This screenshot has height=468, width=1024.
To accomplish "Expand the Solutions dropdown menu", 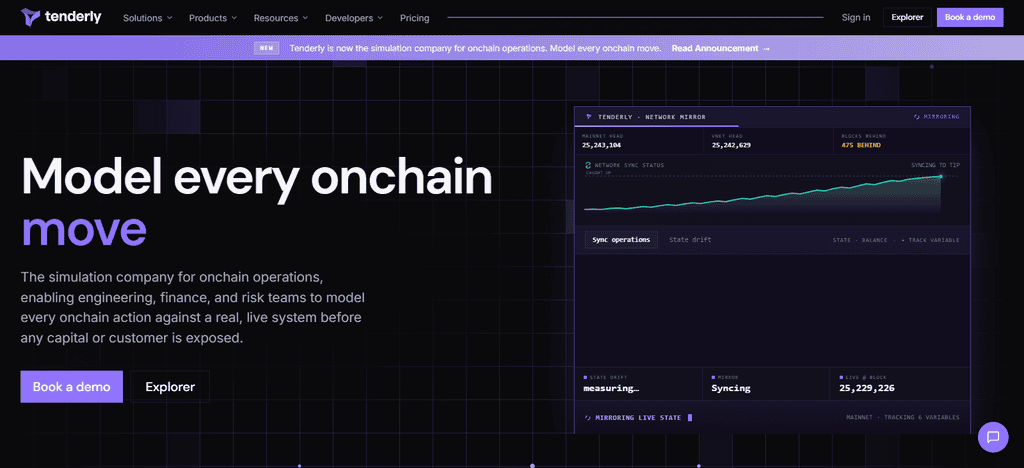I will (148, 18).
